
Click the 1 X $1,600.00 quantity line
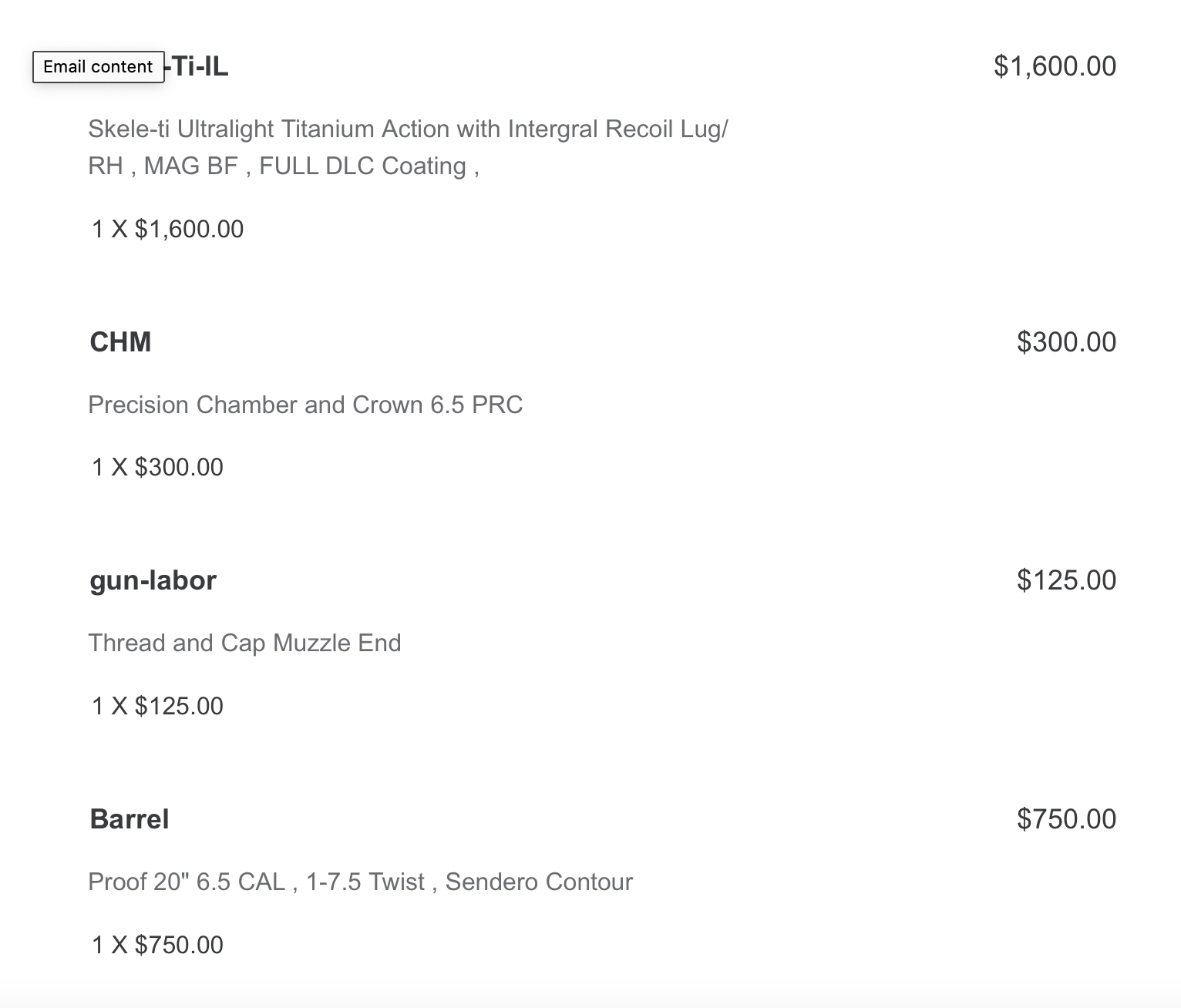pos(167,229)
